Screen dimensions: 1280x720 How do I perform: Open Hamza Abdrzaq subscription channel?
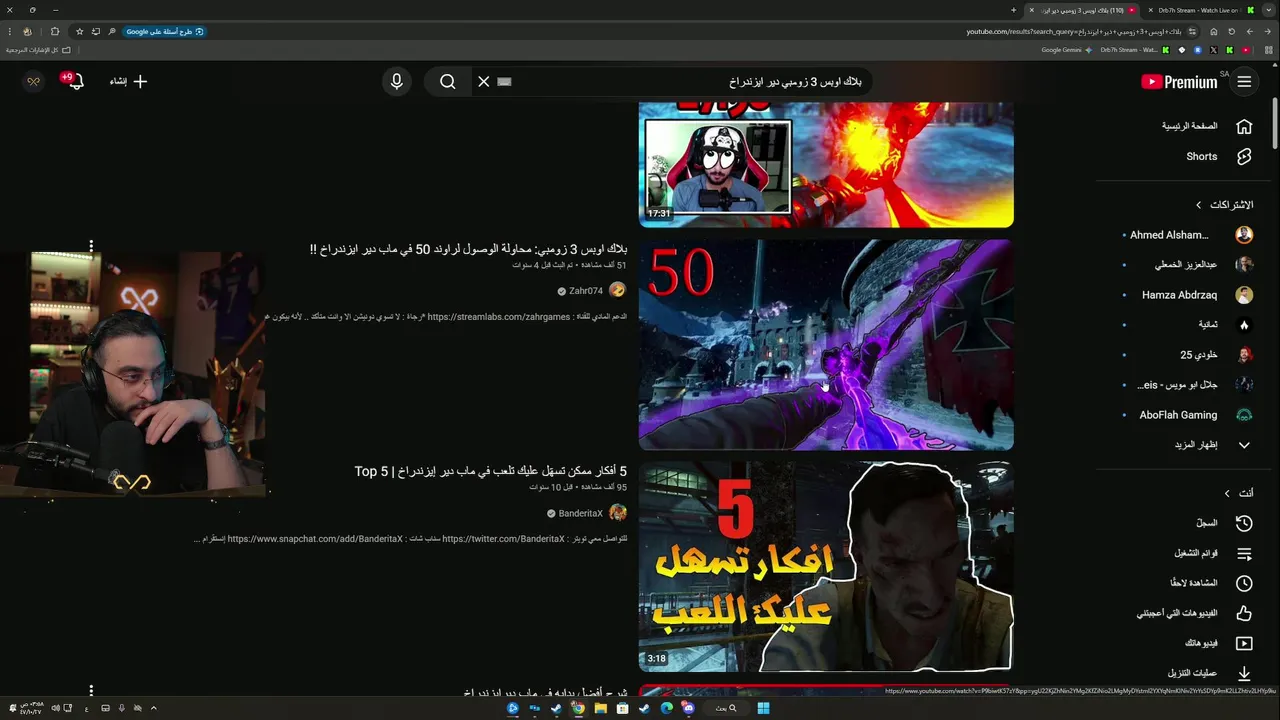pos(1189,295)
